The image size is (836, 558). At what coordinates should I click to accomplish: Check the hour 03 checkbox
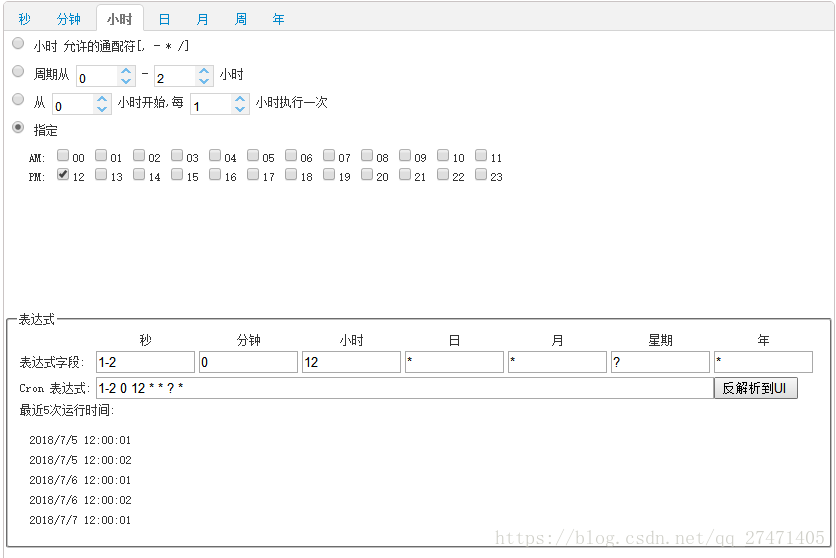177,155
